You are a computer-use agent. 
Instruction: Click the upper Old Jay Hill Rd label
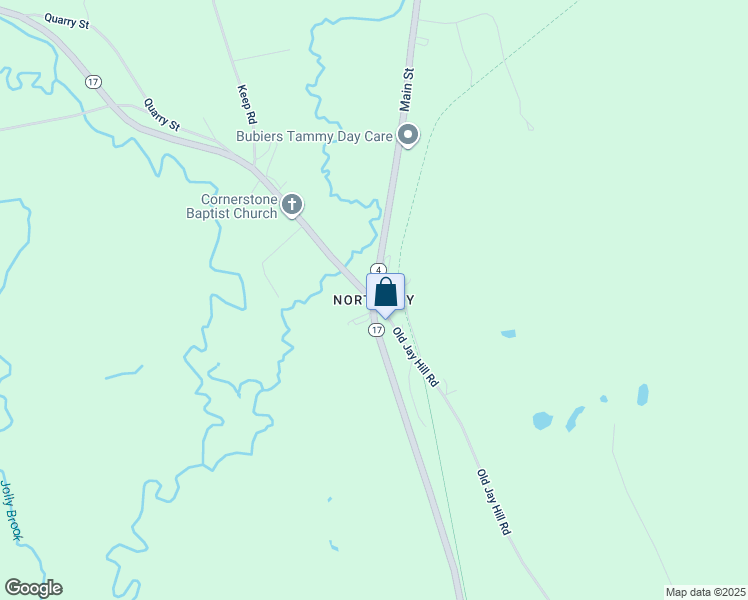[x=415, y=356]
